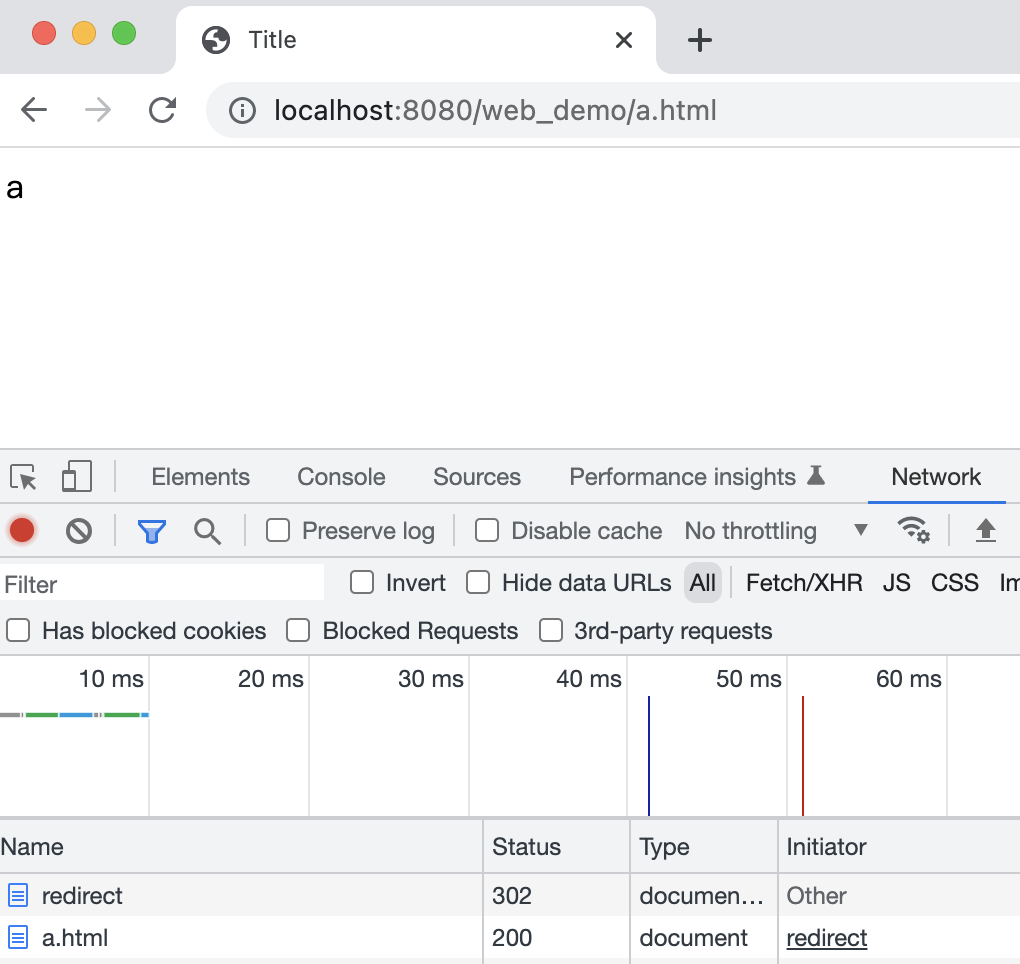
Task: Click the import HAR upload icon
Action: coord(985,530)
